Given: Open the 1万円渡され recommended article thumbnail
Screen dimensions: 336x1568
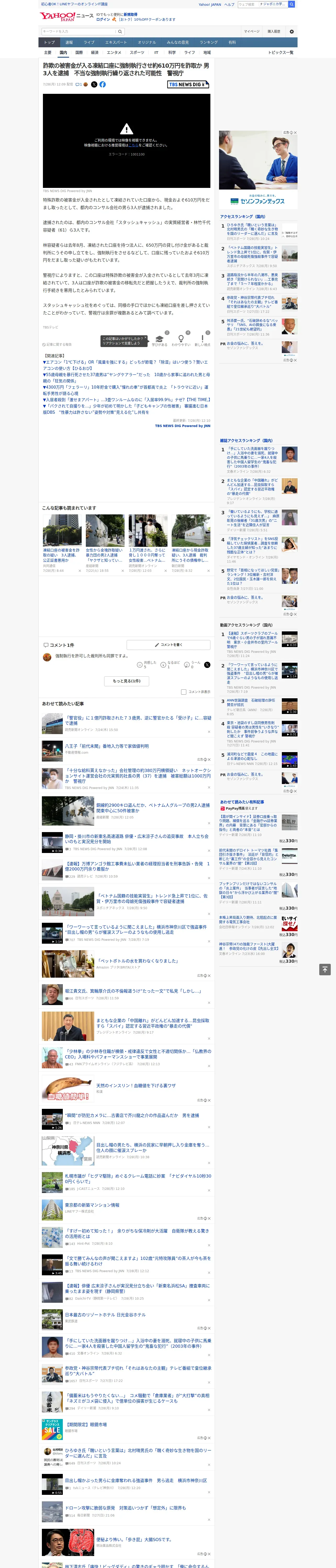Looking at the screenshot, I should [x=148, y=531].
